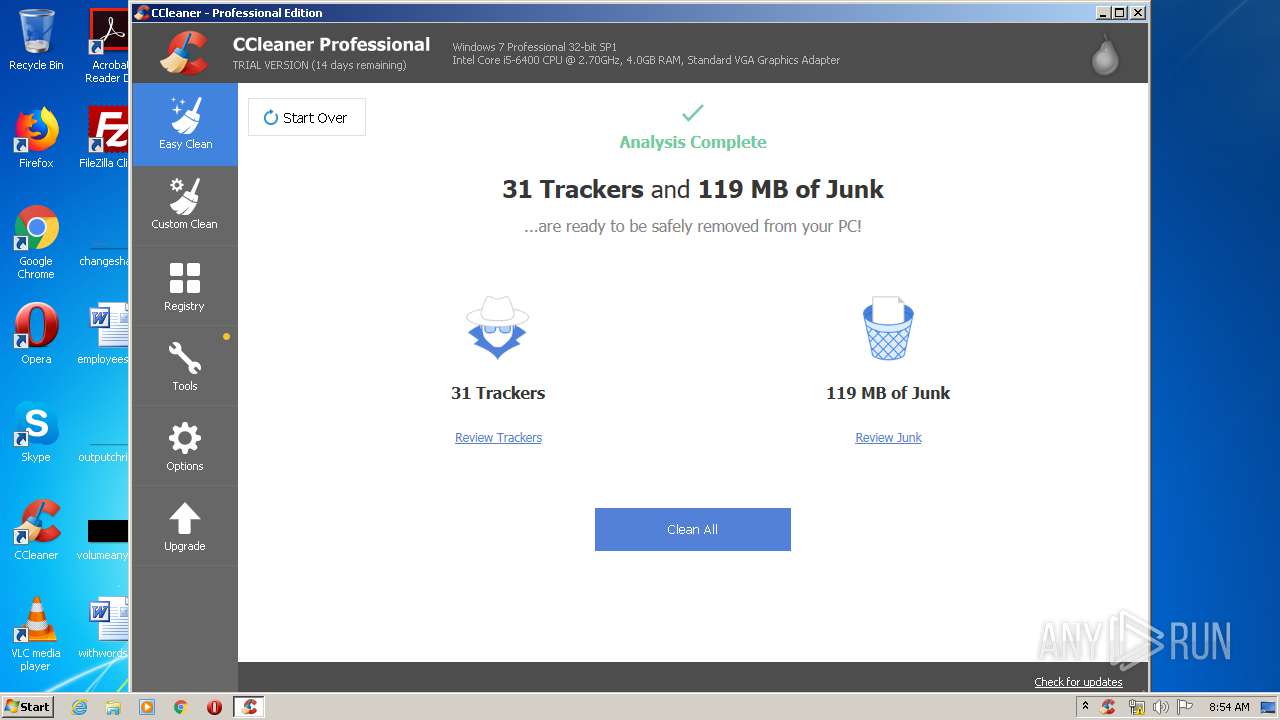1280x720 pixels.
Task: Open Windows Explorer from taskbar
Action: point(113,707)
